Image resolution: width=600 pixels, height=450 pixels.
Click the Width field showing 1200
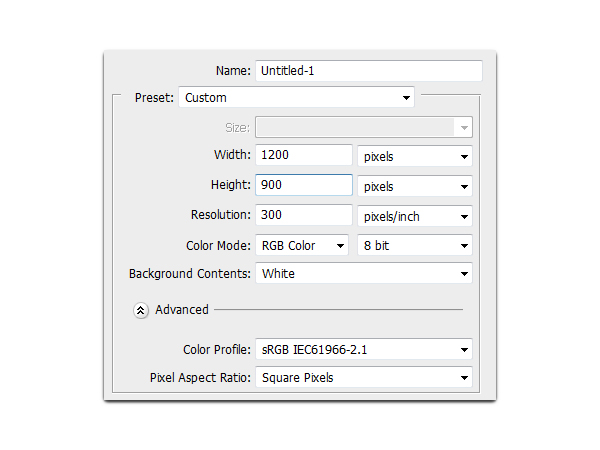303,156
